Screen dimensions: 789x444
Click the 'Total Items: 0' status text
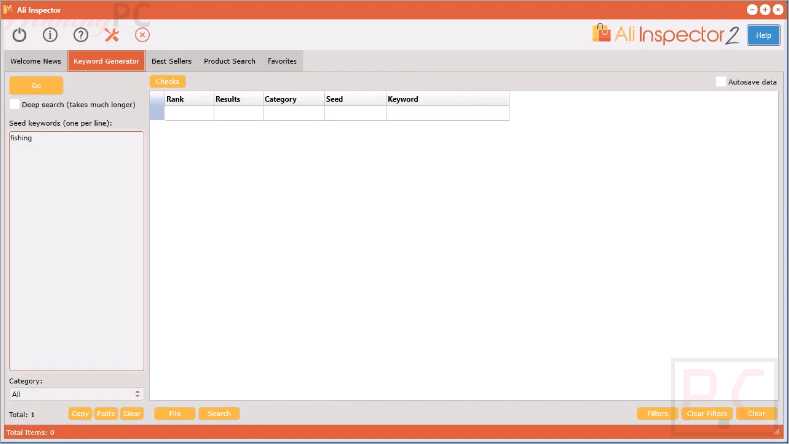30,432
